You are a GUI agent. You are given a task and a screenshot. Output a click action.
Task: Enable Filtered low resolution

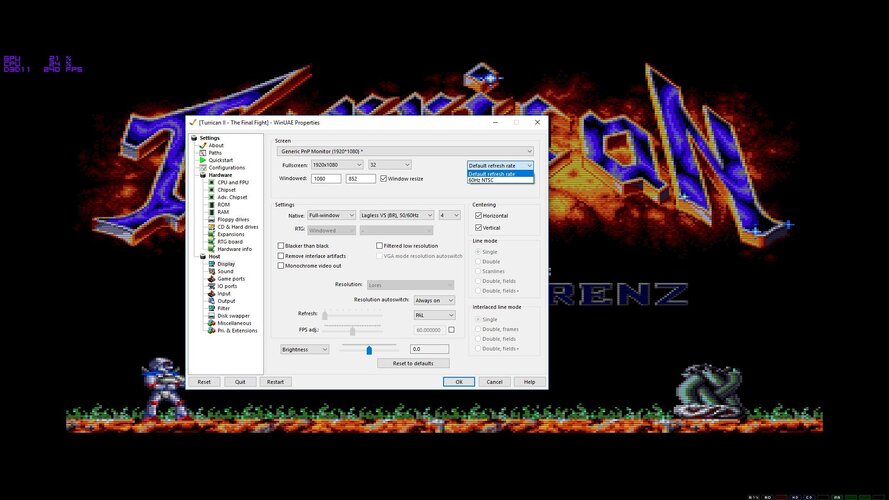[379, 245]
